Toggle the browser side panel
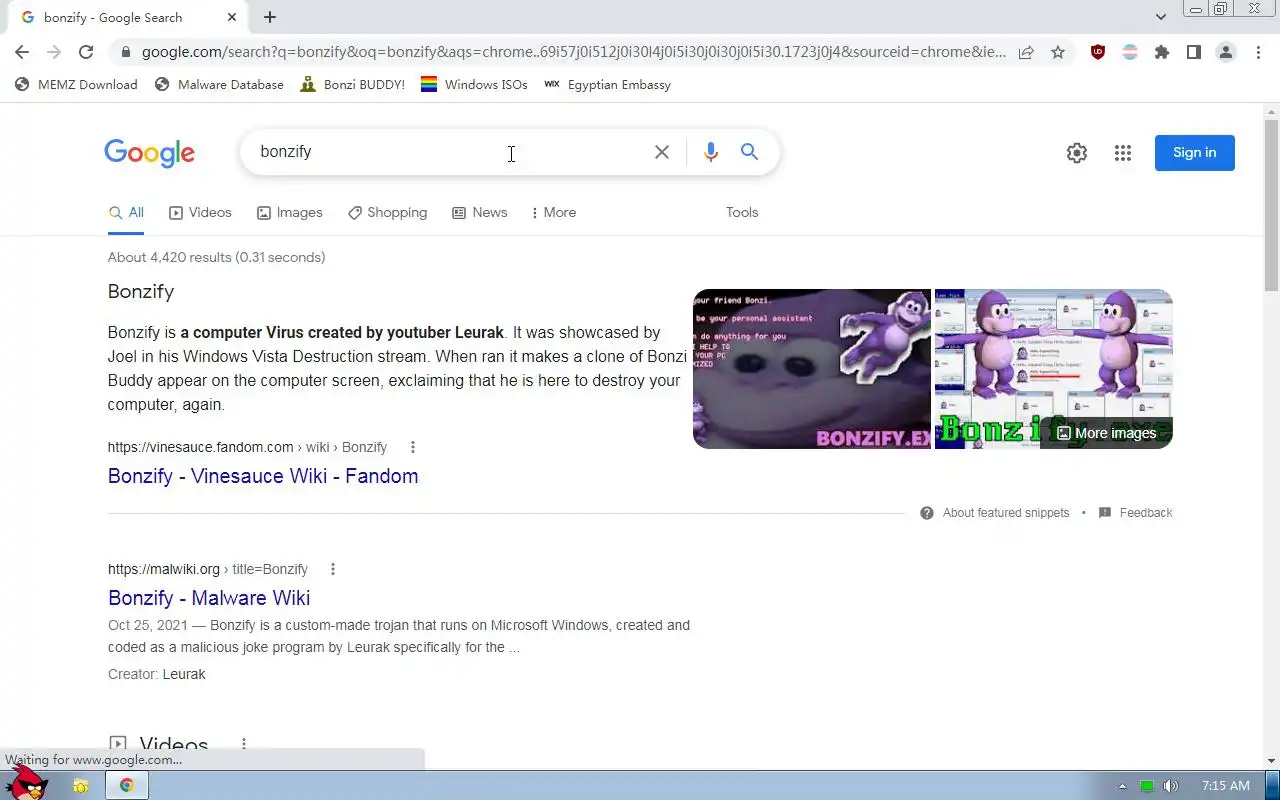This screenshot has height=800, width=1280. (1194, 52)
